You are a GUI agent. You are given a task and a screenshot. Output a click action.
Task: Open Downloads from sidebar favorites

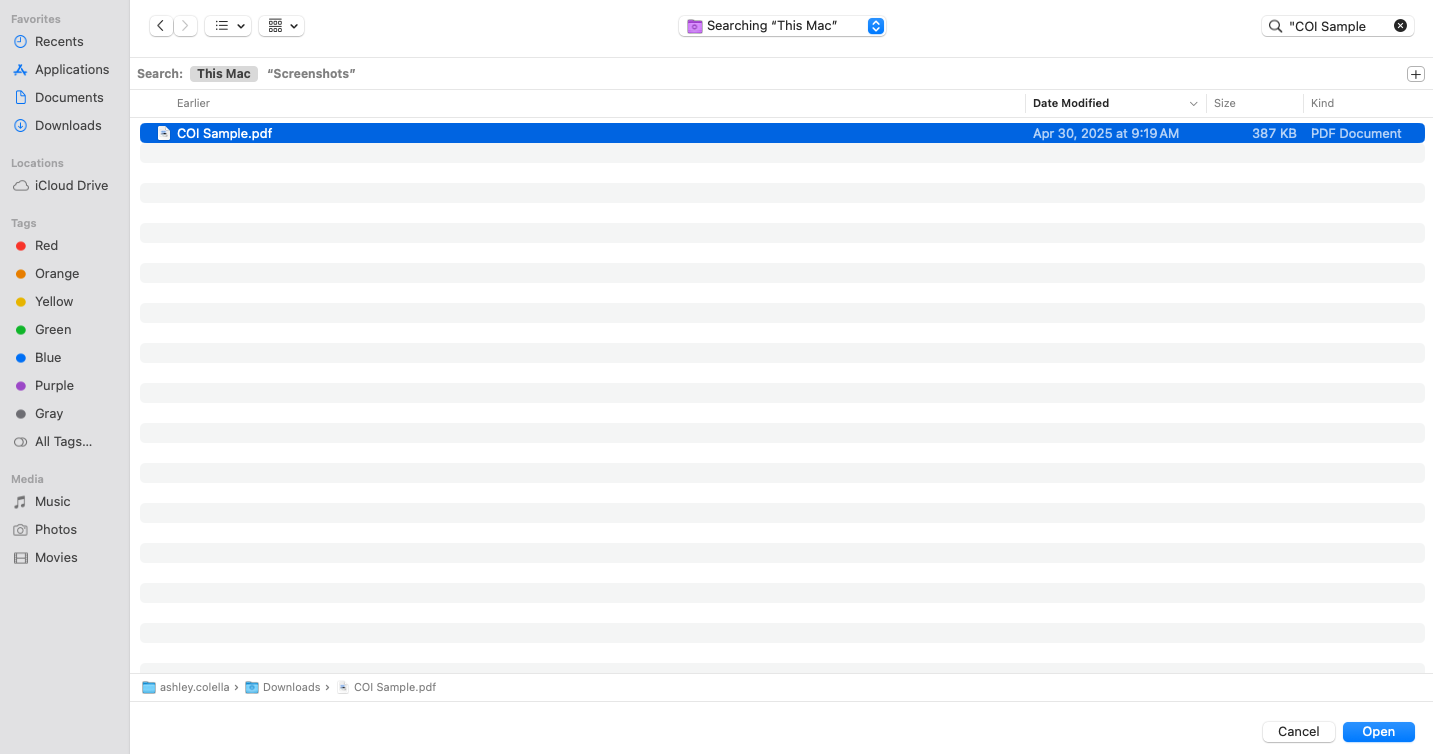pyautogui.click(x=68, y=126)
